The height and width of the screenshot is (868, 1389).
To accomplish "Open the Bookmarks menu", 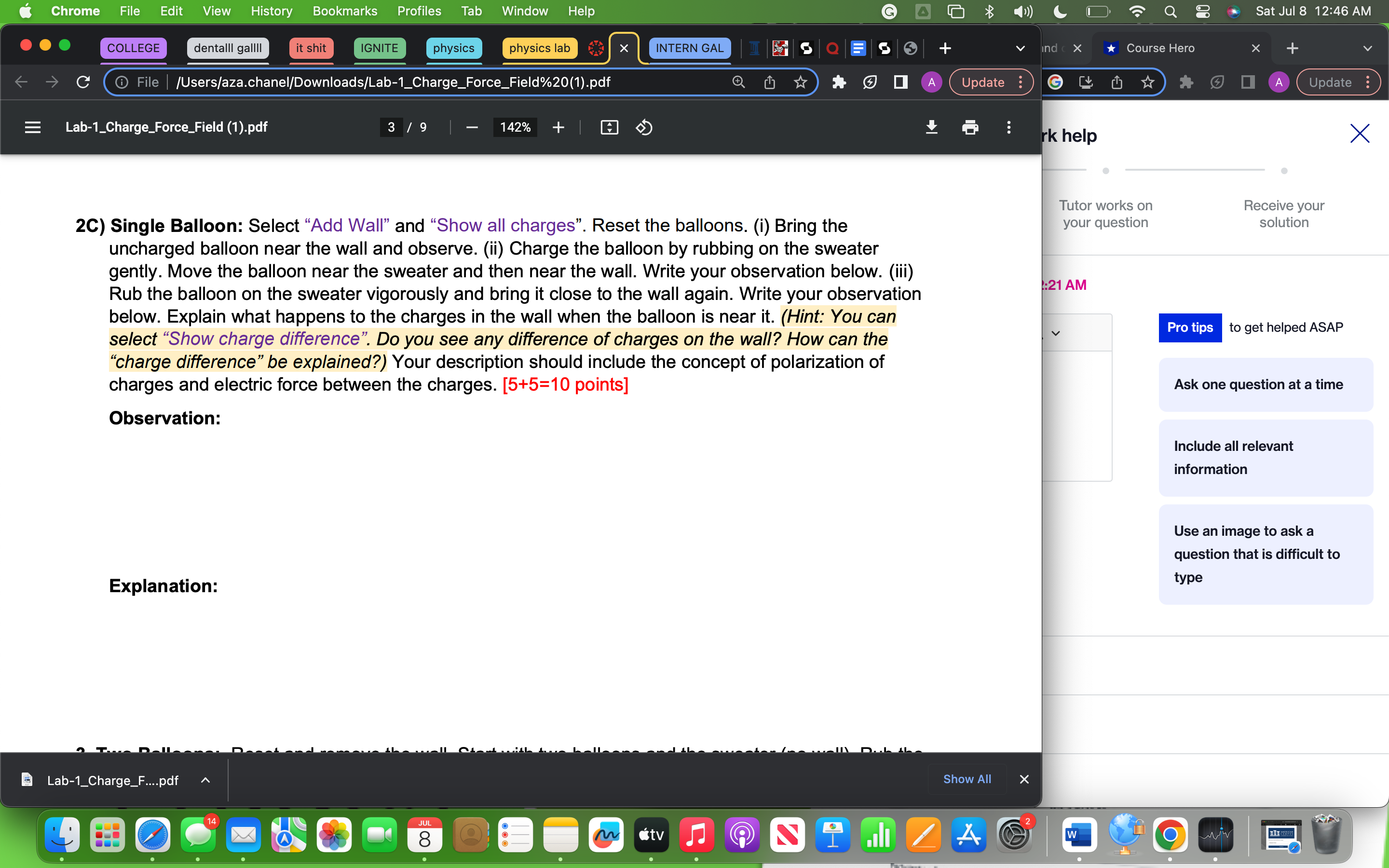I will tap(345, 11).
